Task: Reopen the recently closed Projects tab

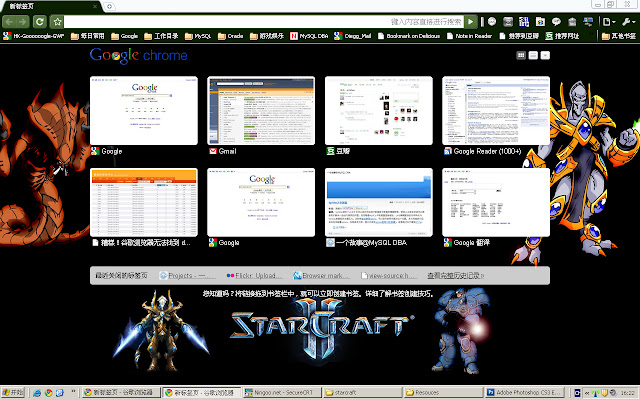Action: (187, 276)
